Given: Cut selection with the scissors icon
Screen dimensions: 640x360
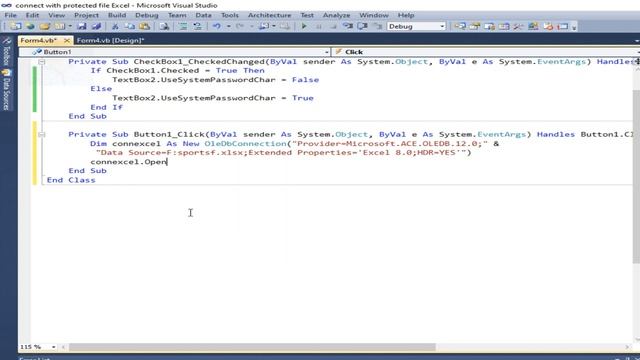Looking at the screenshot, I should 115,26.
